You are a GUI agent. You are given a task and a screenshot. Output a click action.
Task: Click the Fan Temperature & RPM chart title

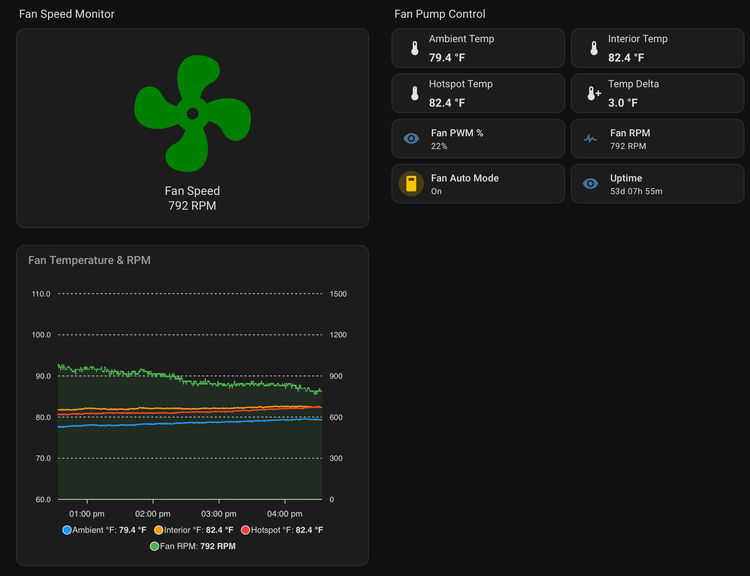click(89, 260)
